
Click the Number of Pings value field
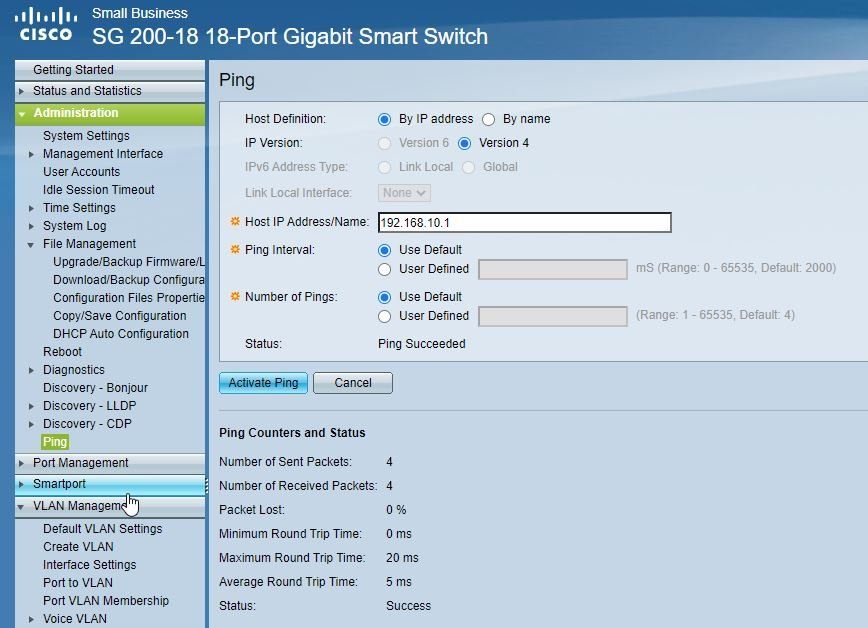(552, 316)
